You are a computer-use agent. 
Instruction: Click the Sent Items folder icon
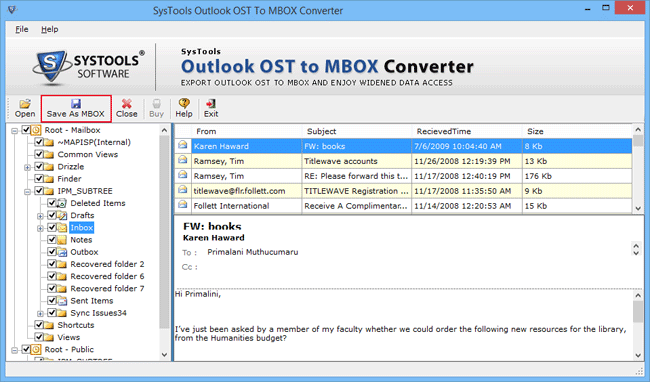coord(62,301)
